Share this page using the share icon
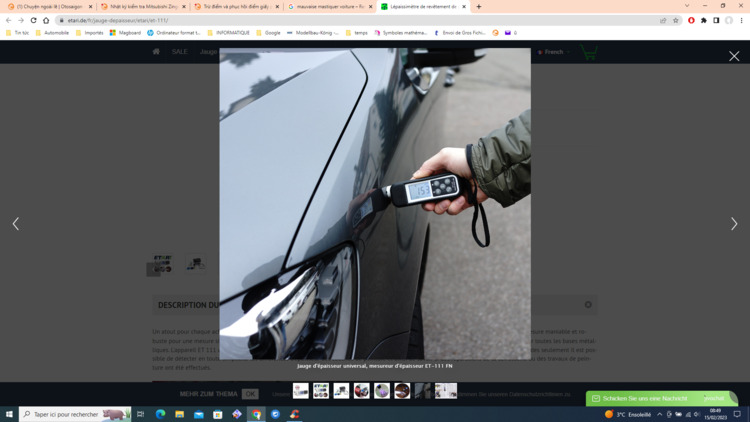This screenshot has height=422, width=750. pos(663,20)
